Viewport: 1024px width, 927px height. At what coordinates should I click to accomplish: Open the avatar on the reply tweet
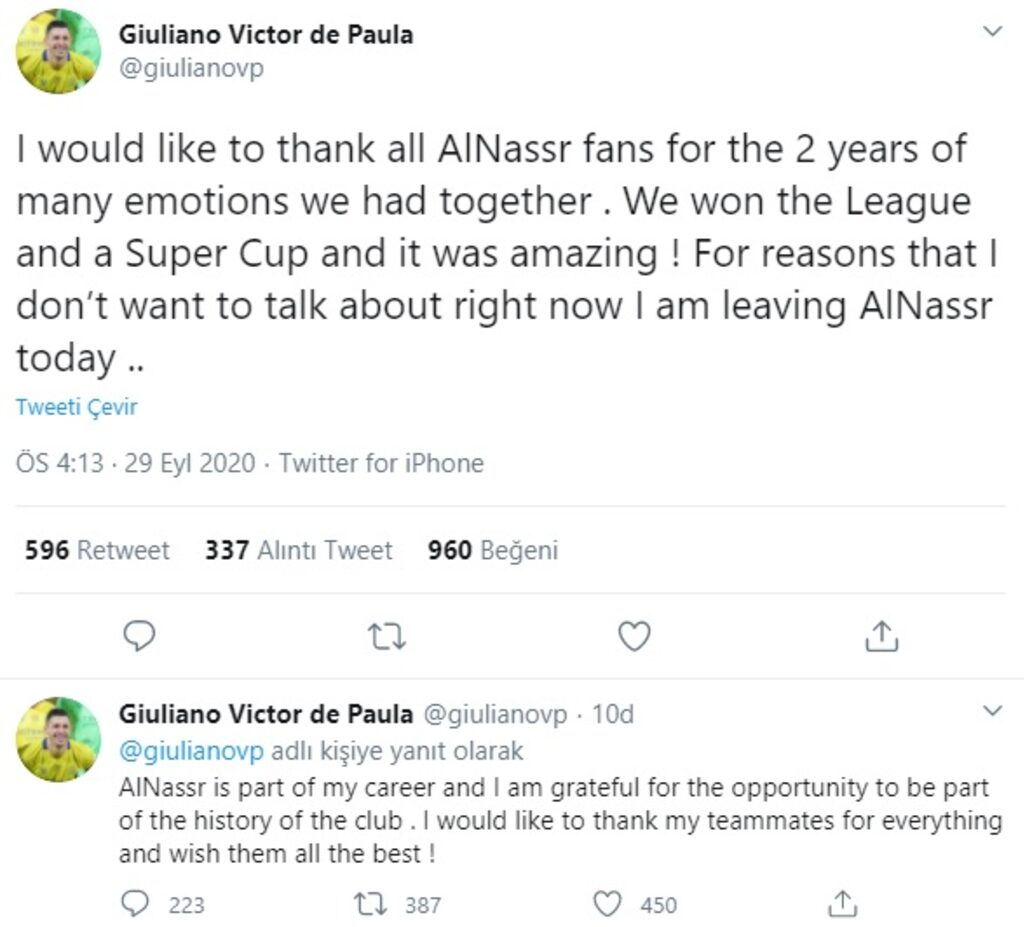tap(58, 740)
